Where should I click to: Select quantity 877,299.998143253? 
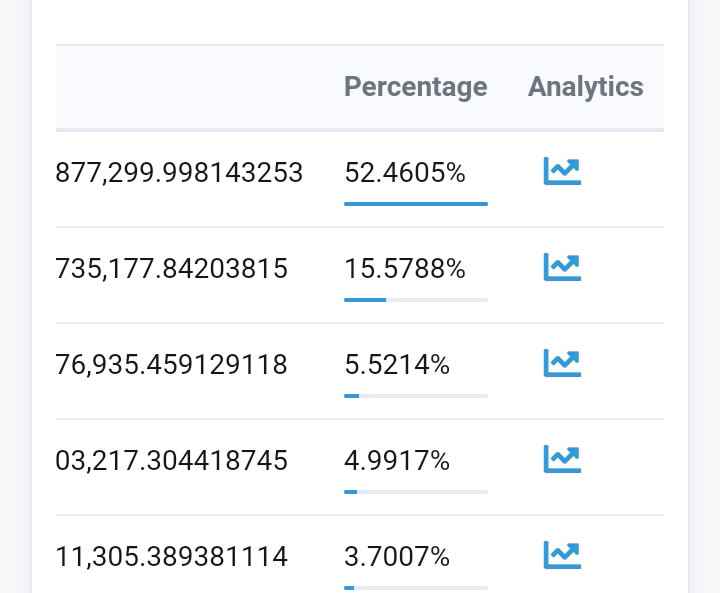pos(179,173)
